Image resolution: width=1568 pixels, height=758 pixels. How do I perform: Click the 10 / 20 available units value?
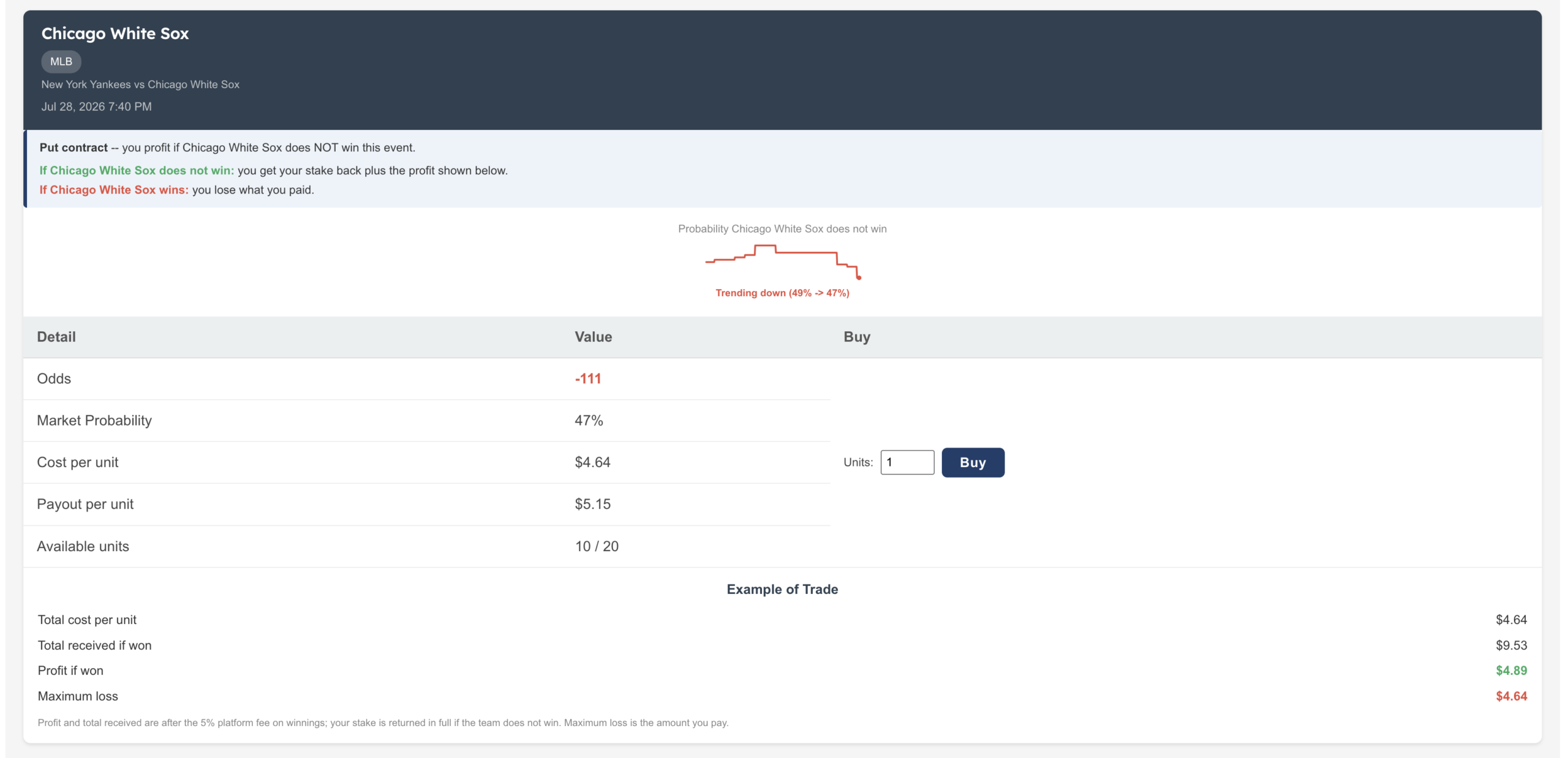pos(597,546)
